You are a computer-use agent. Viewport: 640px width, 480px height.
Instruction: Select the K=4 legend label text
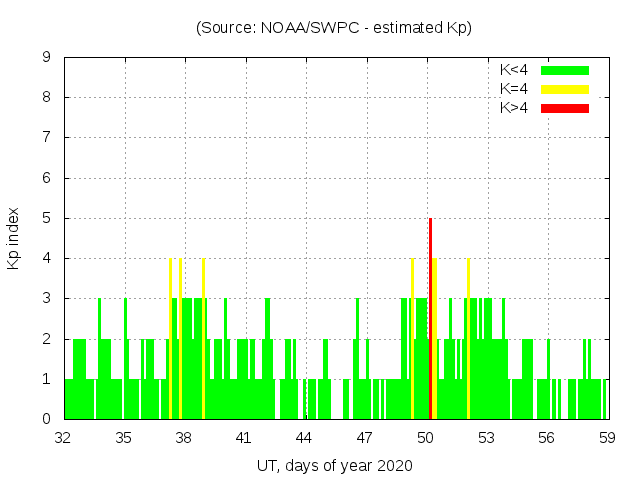click(x=513, y=89)
